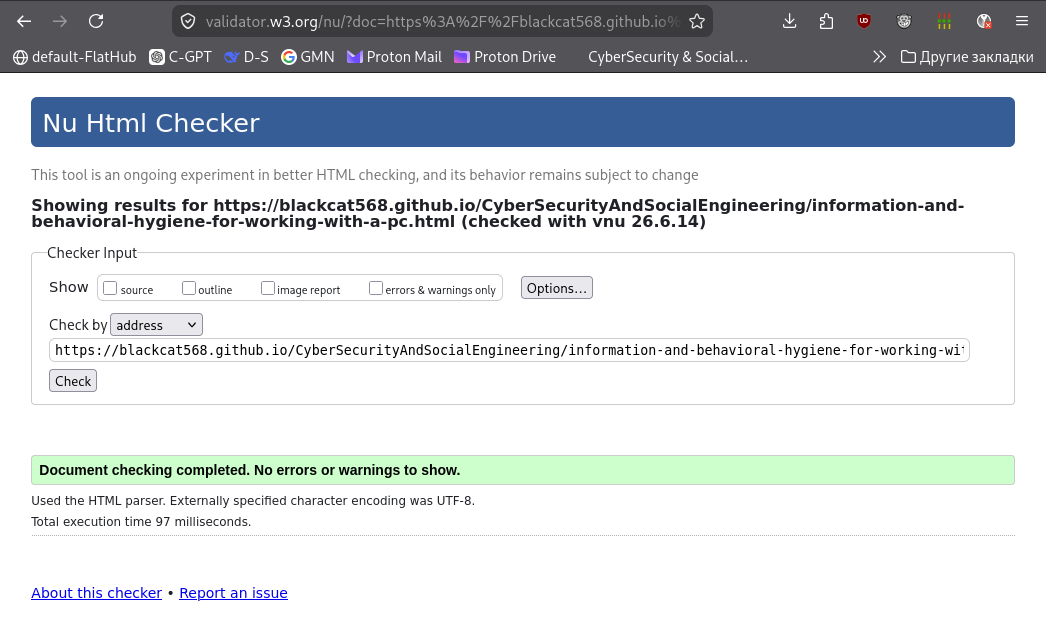Open the uBlock Origin extension
This screenshot has height=620, width=1046.
(864, 21)
